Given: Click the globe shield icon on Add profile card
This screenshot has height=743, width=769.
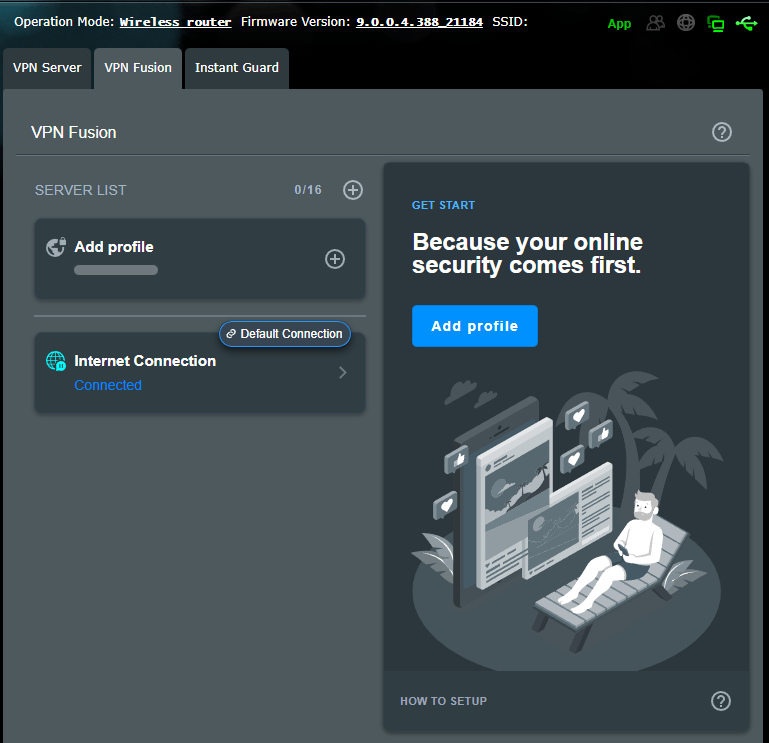Looking at the screenshot, I should pos(56,247).
